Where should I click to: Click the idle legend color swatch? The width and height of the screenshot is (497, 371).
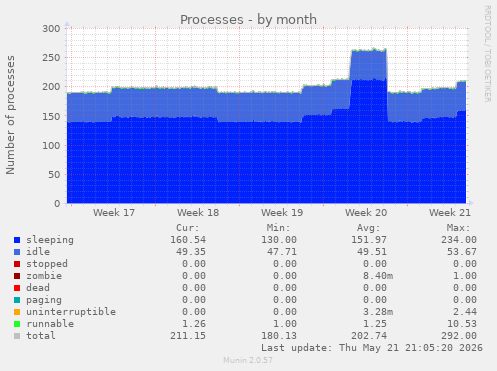pyautogui.click(x=17, y=252)
